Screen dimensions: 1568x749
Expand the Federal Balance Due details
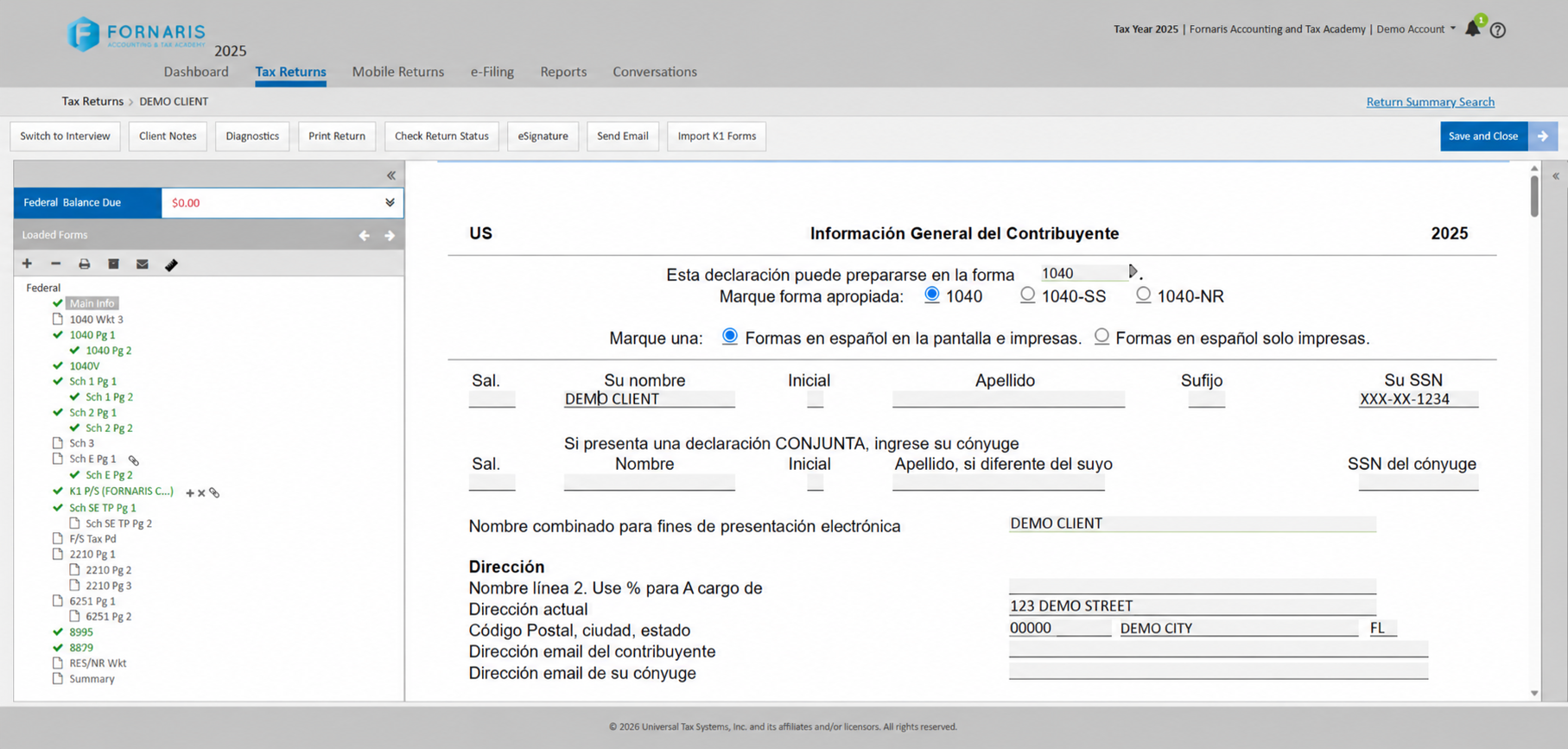[x=390, y=202]
